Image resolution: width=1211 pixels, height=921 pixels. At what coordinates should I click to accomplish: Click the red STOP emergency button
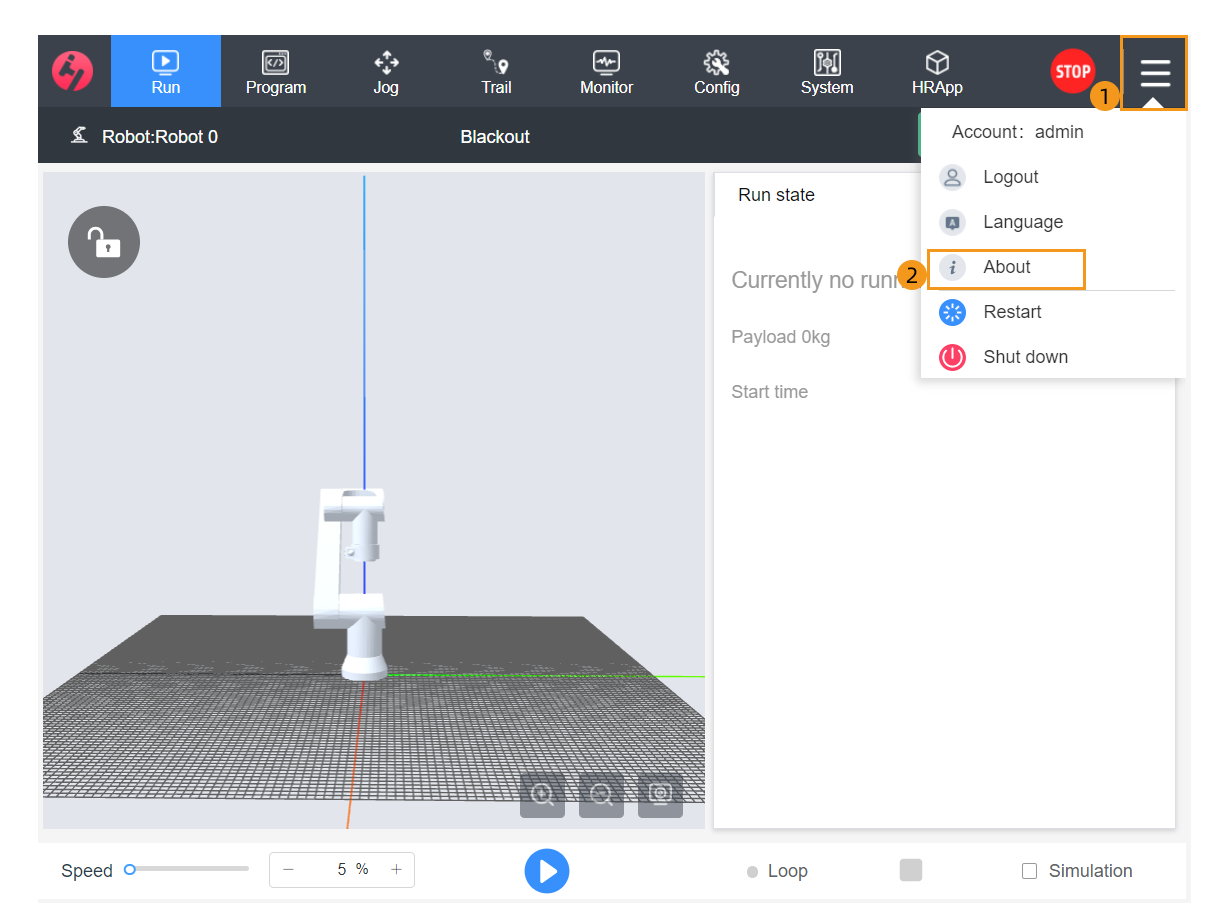coord(1072,71)
